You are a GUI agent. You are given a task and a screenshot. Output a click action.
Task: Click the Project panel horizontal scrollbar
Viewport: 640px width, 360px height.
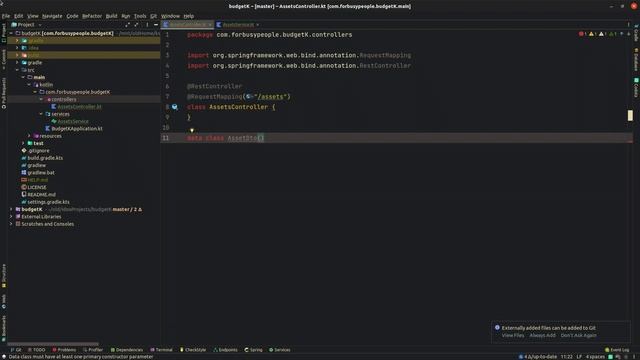click(x=53, y=344)
